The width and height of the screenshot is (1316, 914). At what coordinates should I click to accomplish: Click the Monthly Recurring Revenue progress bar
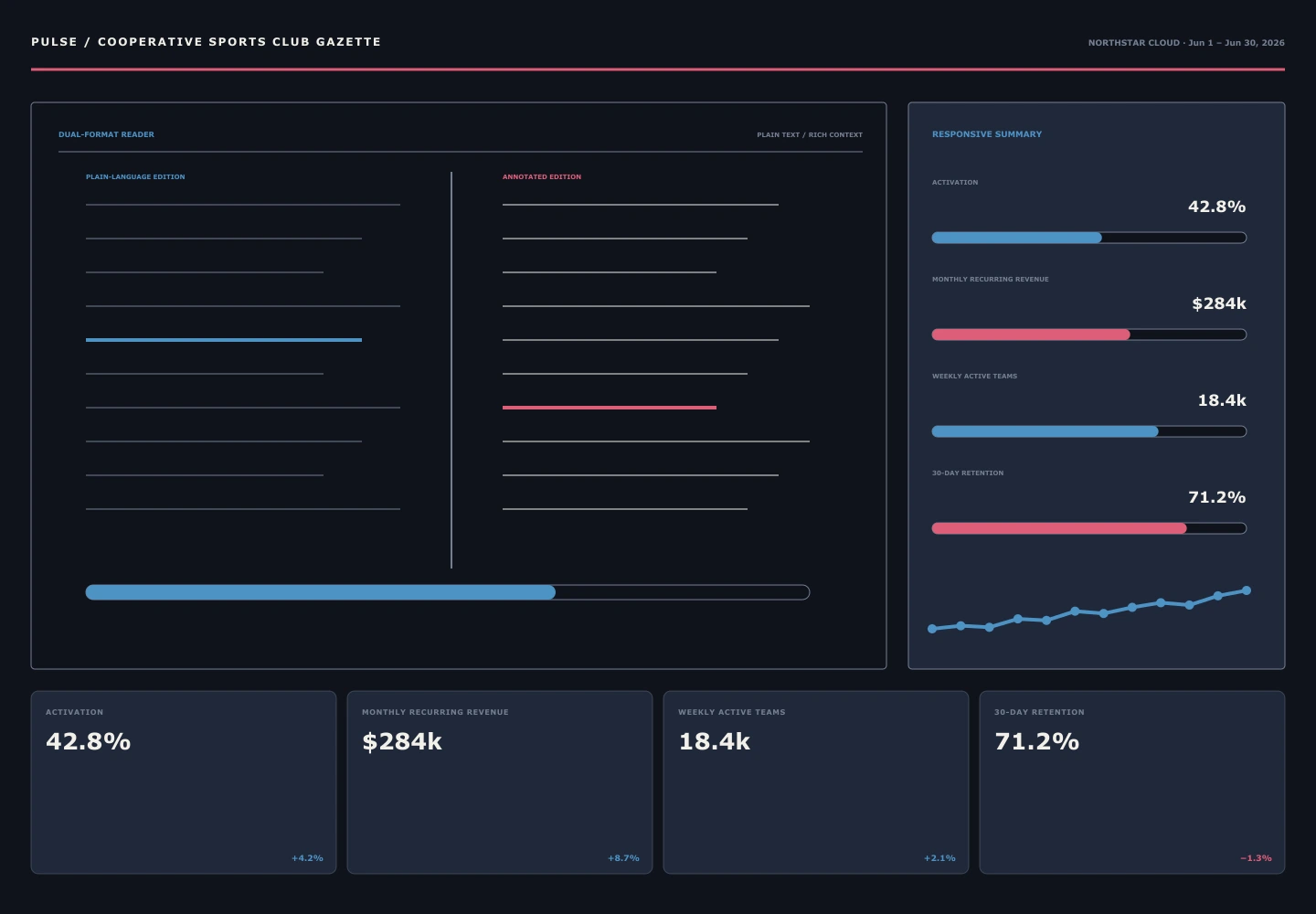pyautogui.click(x=1089, y=335)
